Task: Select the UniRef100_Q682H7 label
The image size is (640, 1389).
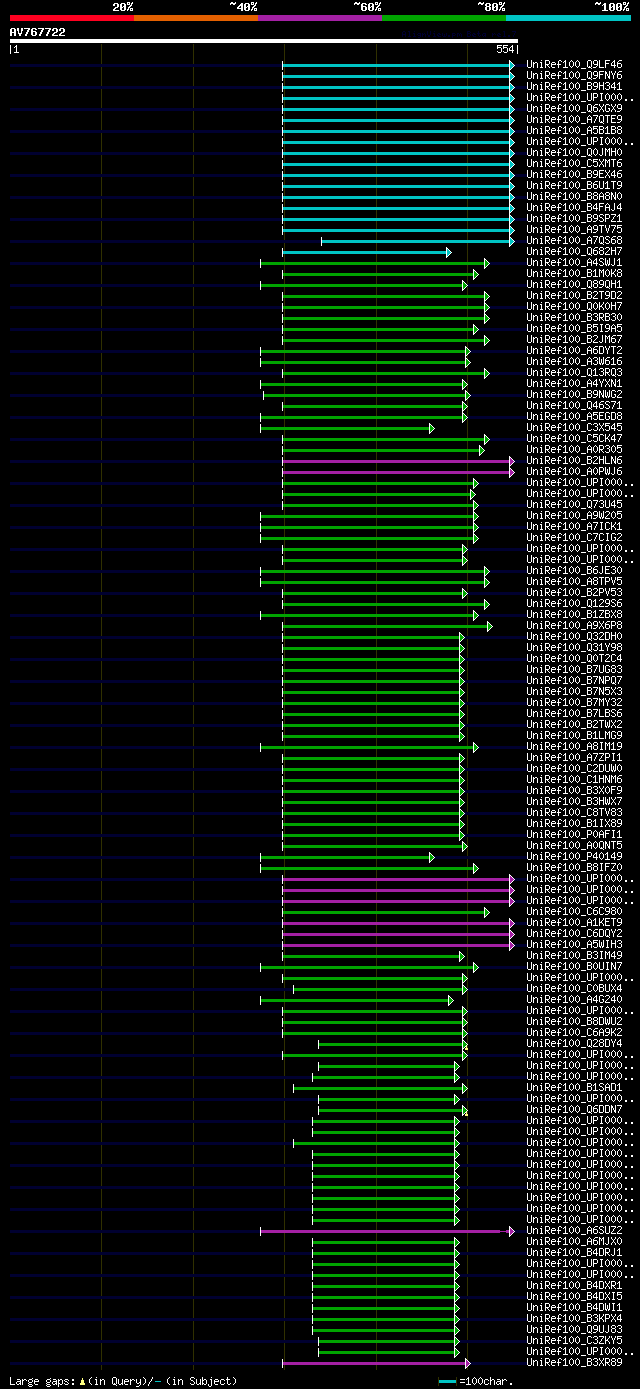Action: click(574, 252)
